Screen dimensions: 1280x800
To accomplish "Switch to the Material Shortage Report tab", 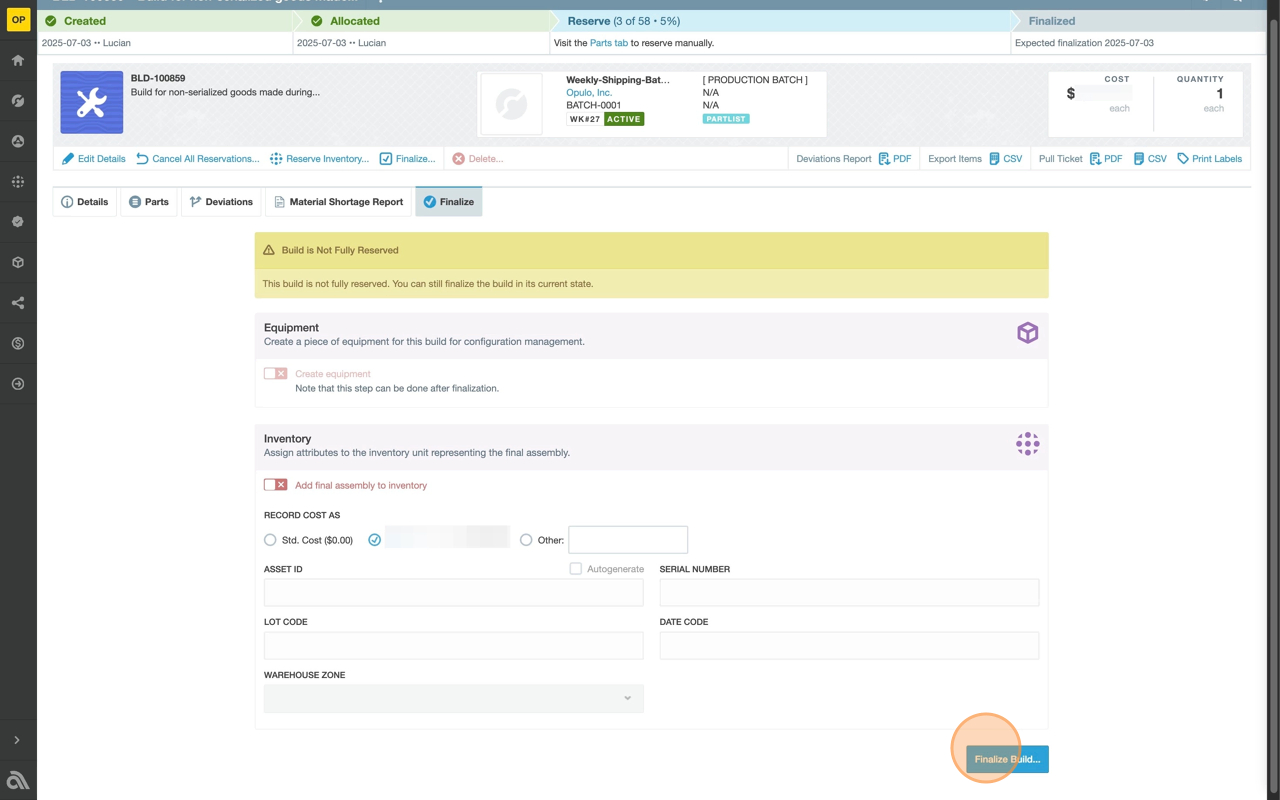I will point(338,202).
